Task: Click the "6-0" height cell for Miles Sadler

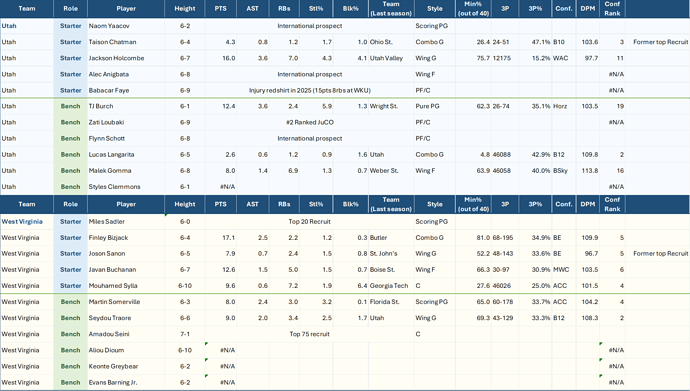Action: 185,222
